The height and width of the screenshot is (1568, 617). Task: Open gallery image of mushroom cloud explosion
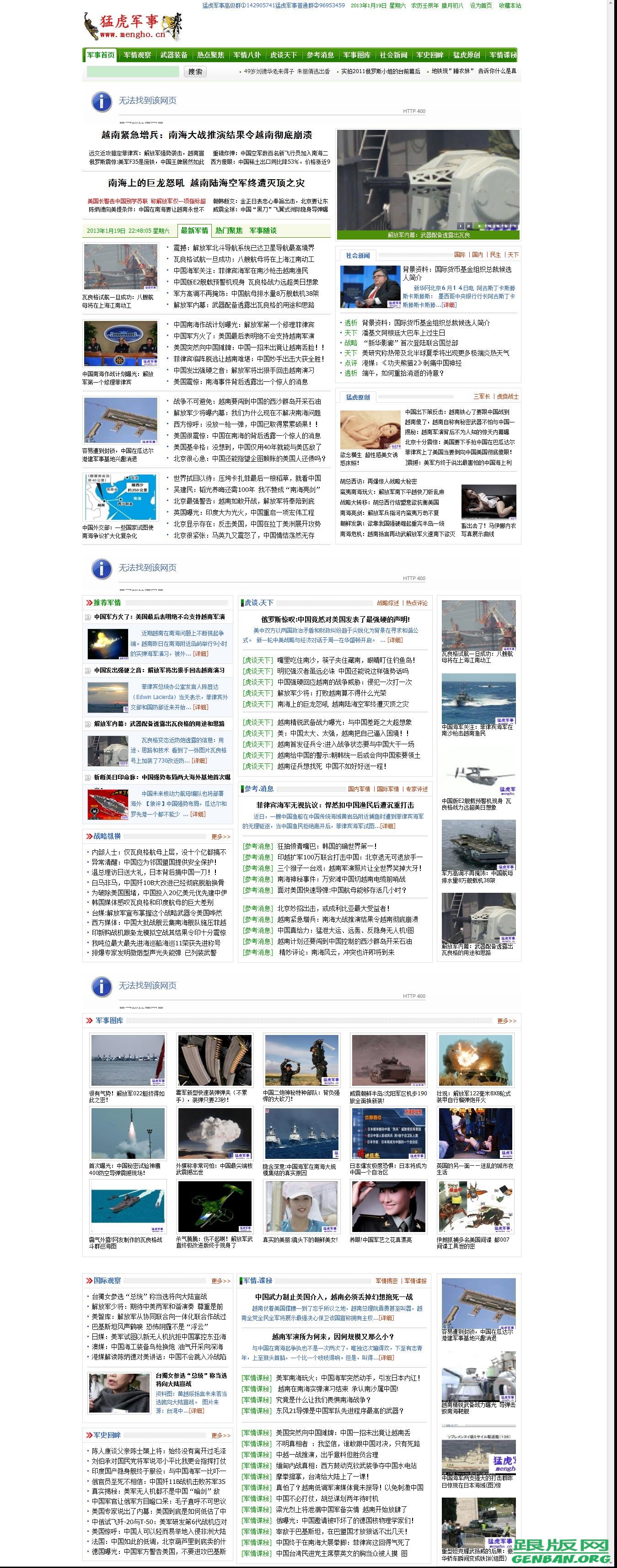tap(215, 1133)
